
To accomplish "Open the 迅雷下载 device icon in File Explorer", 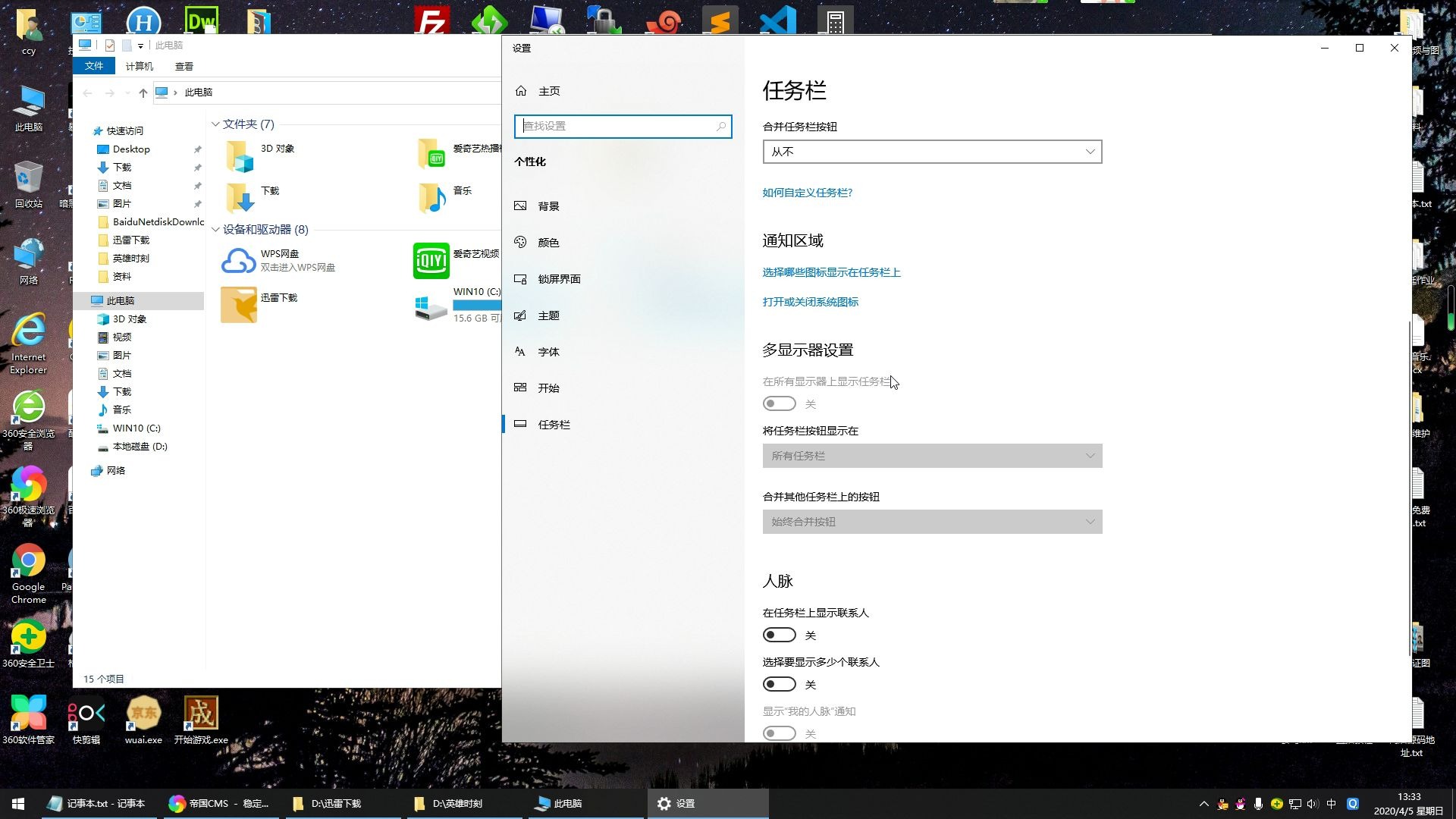I will tap(238, 304).
